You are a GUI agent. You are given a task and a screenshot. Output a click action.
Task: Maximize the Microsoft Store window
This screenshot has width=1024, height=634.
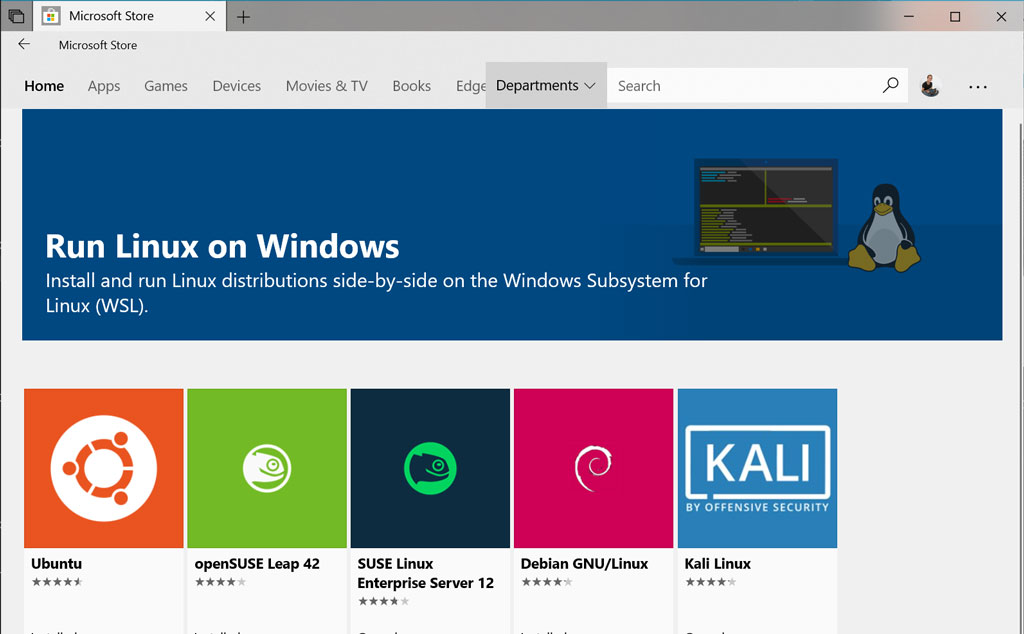[x=955, y=16]
